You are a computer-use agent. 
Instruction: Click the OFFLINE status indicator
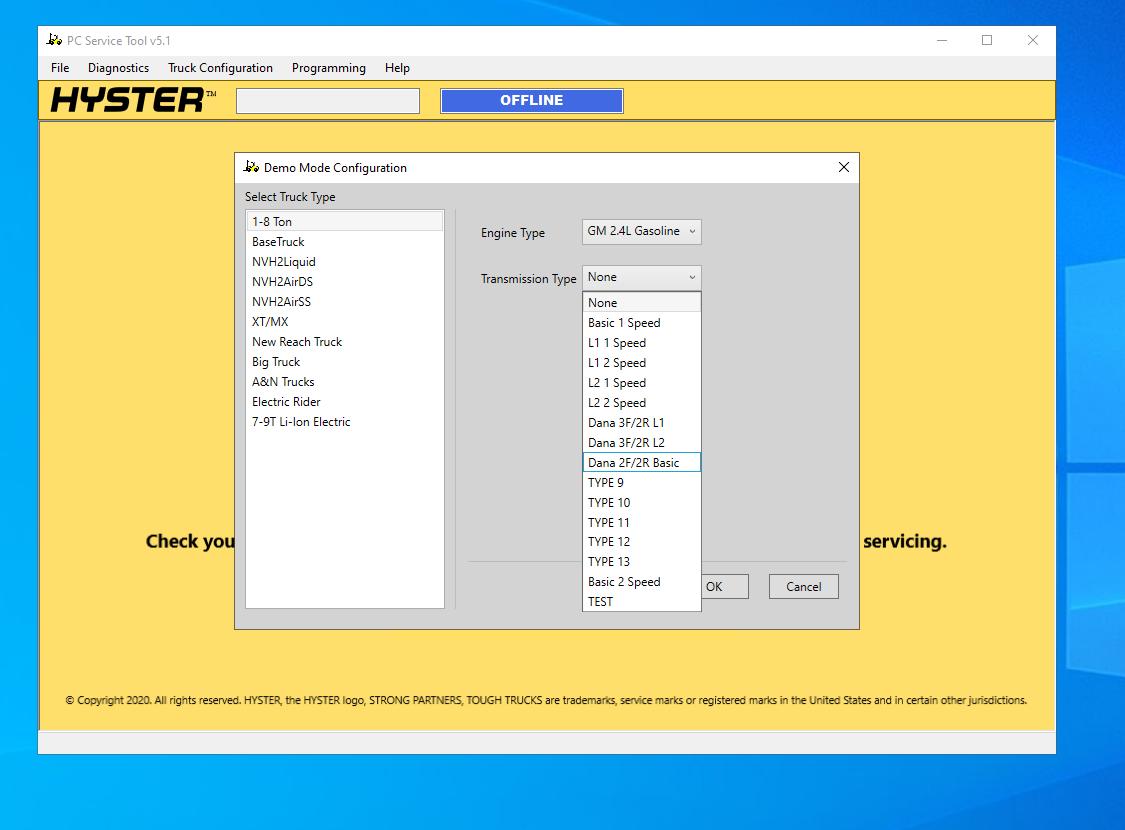[531, 100]
